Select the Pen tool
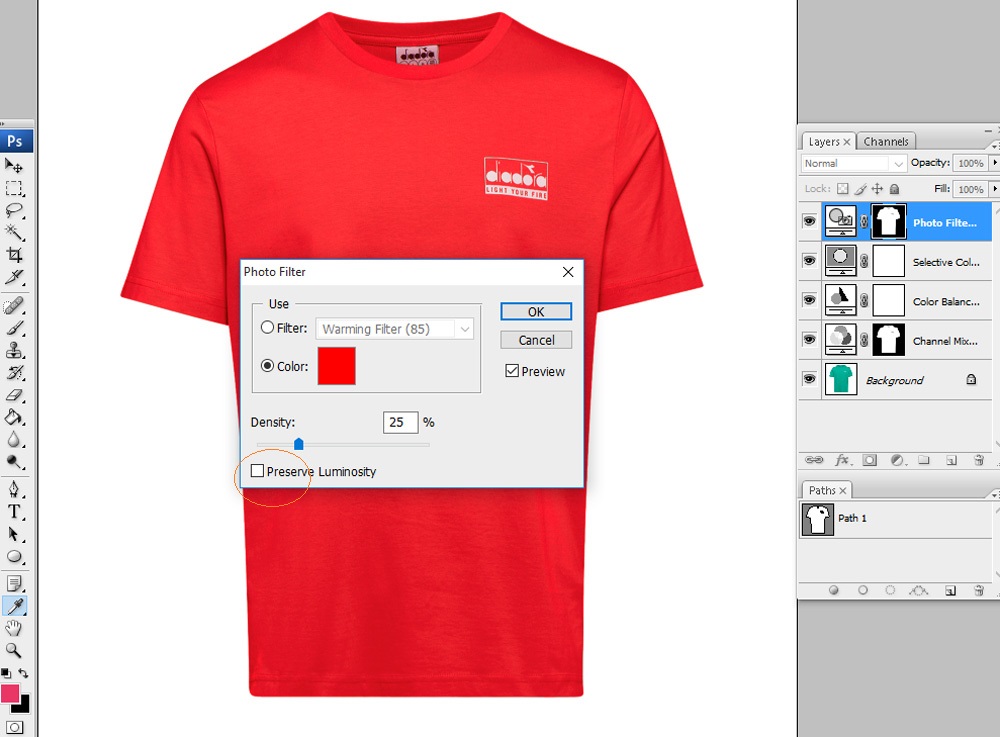The height and width of the screenshot is (737, 1000). pyautogui.click(x=13, y=490)
